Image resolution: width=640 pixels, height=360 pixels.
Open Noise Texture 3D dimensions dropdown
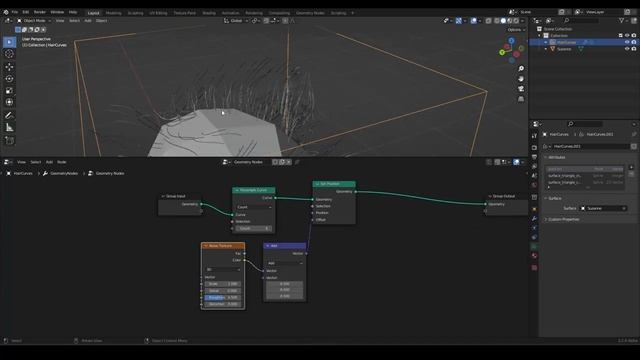[x=223, y=269]
